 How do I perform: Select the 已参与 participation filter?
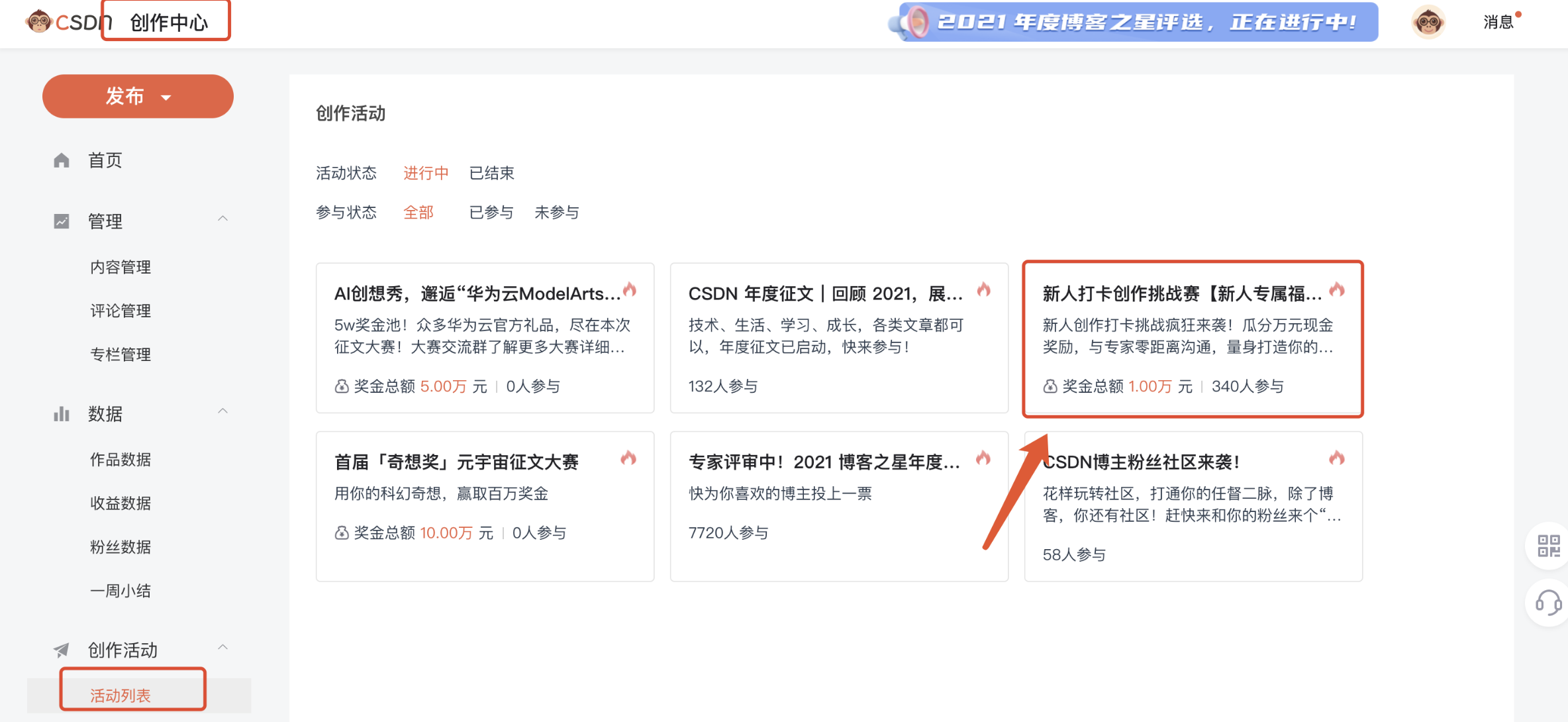coord(491,213)
